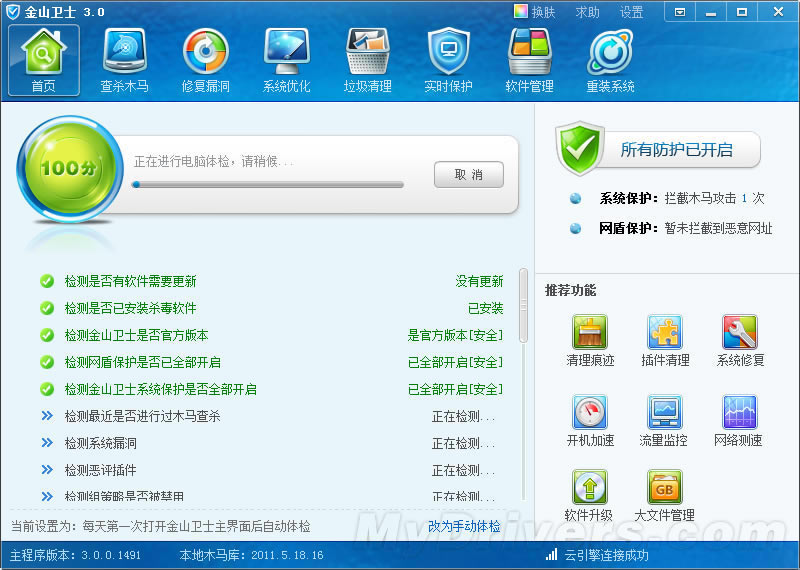Select the 检测金山卫士系统保护是否全部开启 row text
Image resolution: width=800 pixels, height=570 pixels.
tap(160, 389)
